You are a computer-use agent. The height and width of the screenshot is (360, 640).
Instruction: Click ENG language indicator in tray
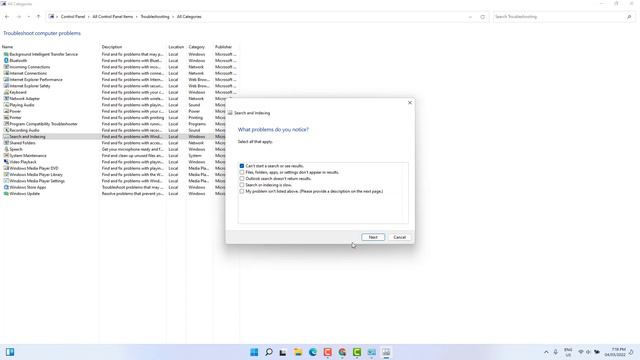coord(568,352)
